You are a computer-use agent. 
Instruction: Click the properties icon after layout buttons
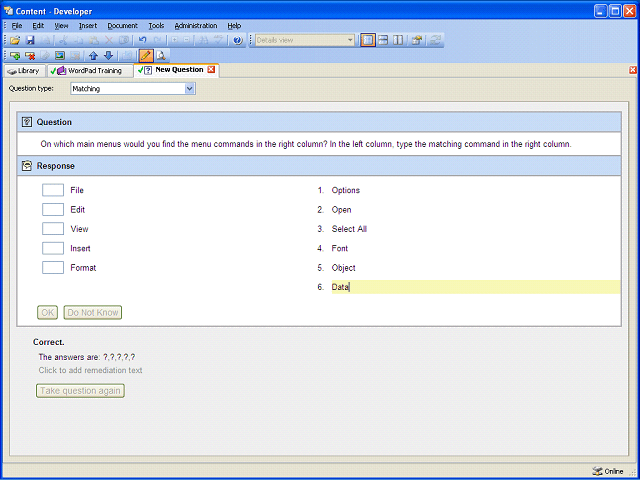coord(416,40)
